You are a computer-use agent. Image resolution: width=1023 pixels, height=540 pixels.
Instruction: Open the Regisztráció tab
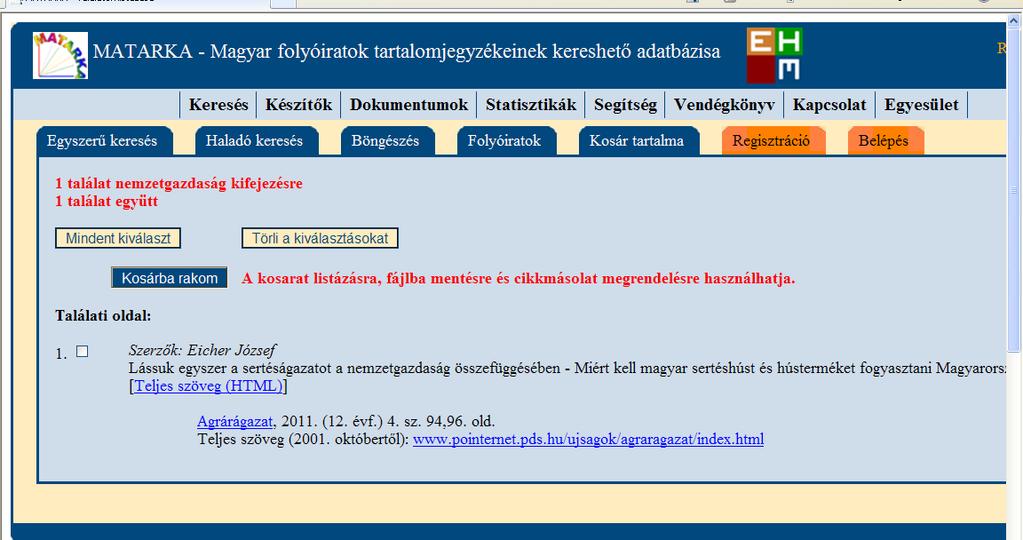click(x=773, y=141)
